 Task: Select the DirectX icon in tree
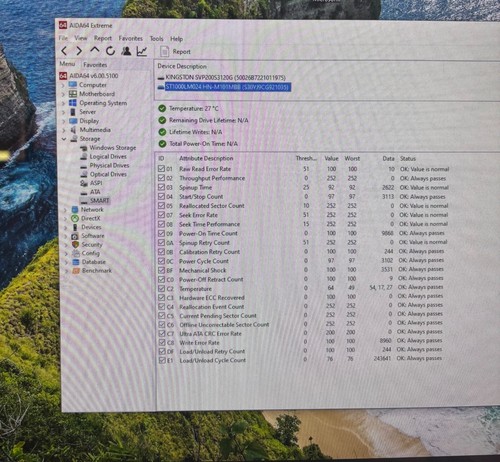(x=75, y=218)
